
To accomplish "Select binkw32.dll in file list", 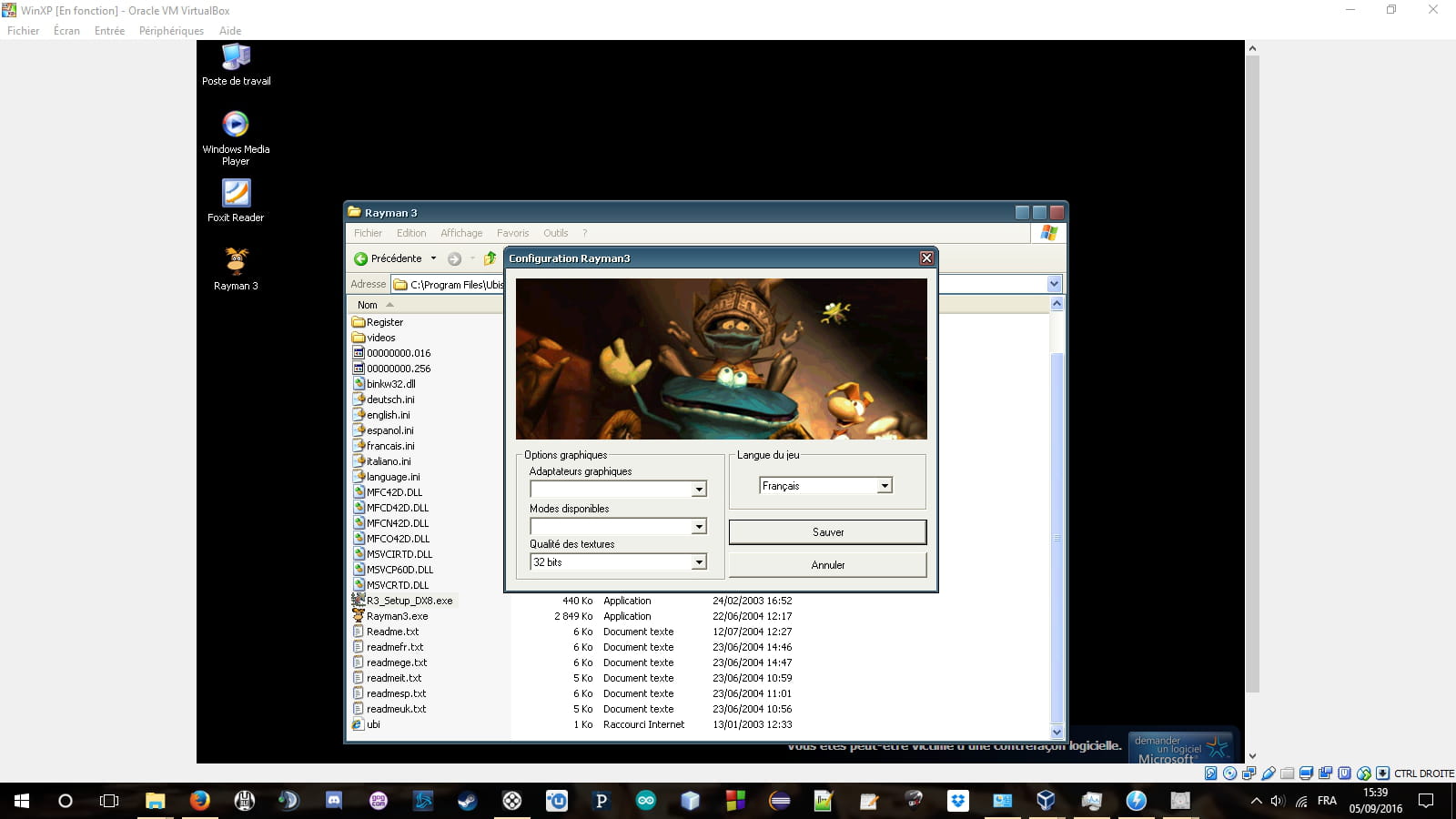I will click(383, 384).
